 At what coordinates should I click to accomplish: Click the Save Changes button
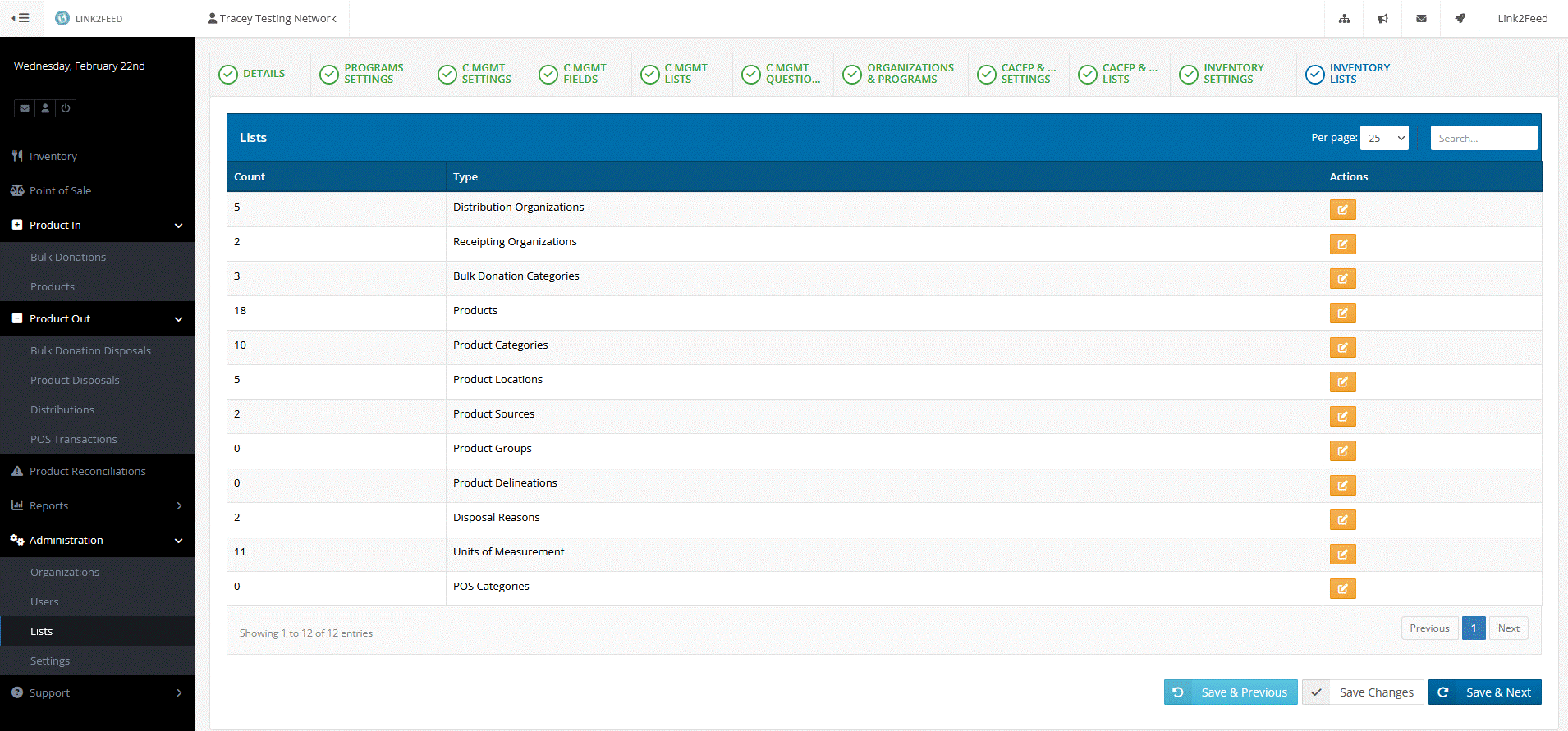(x=1363, y=692)
